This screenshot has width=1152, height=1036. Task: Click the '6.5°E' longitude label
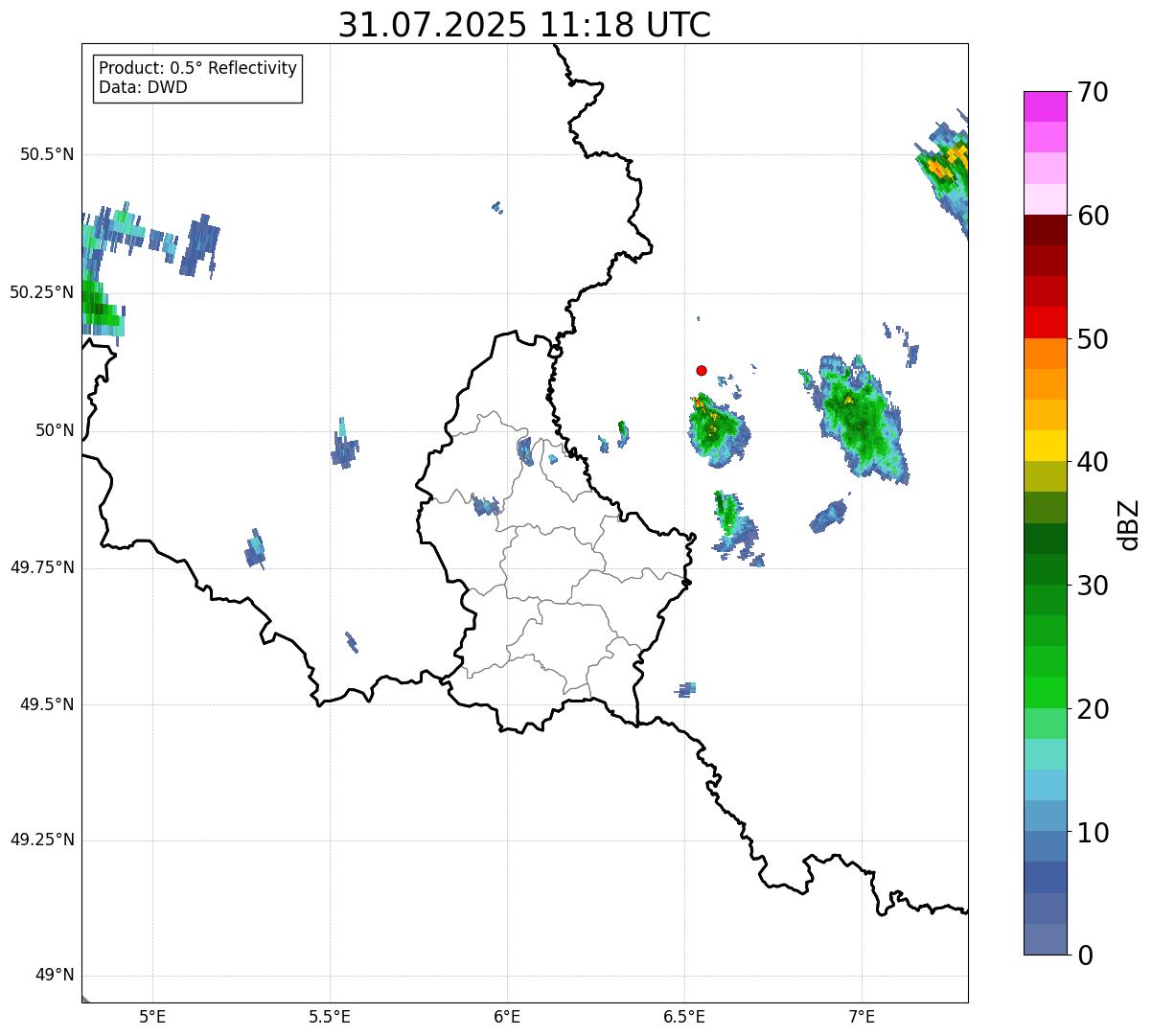(684, 1017)
